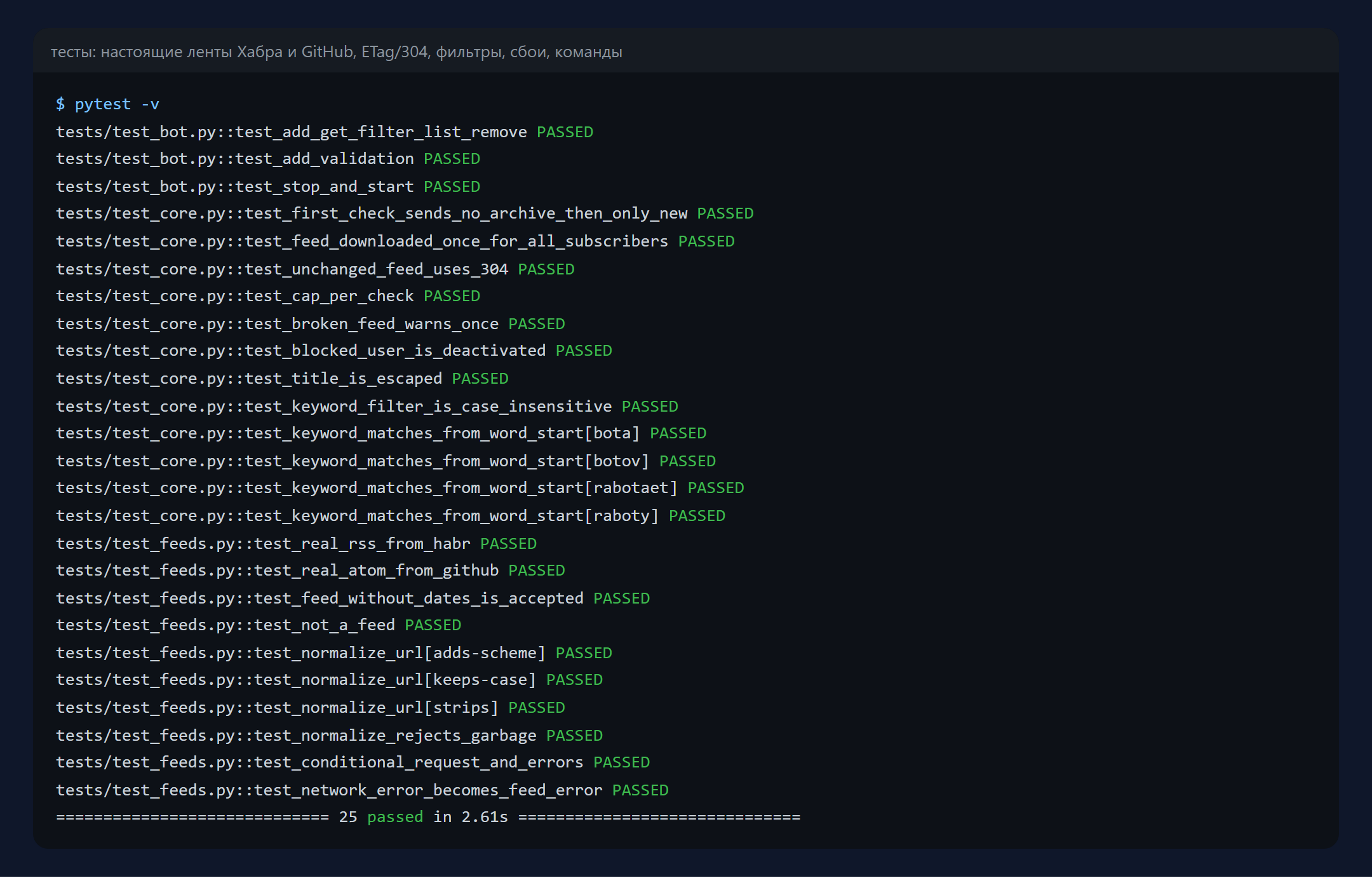Image resolution: width=1372 pixels, height=878 pixels.
Task: Click the test_normalize_url[strips] line
Action: coord(311,708)
